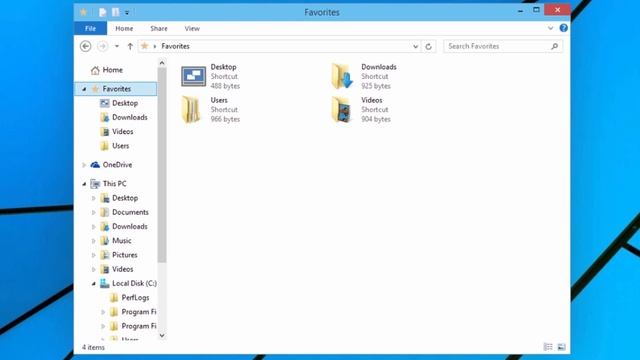Expand the Music folder node
640x360 pixels.
pyautogui.click(x=93, y=241)
